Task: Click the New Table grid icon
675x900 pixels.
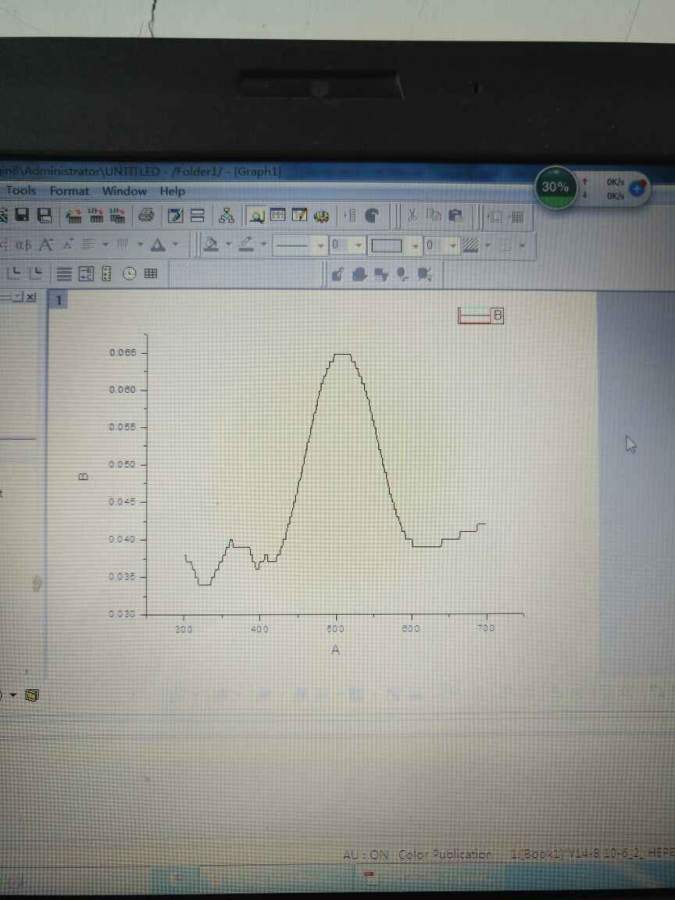Action: [150, 274]
